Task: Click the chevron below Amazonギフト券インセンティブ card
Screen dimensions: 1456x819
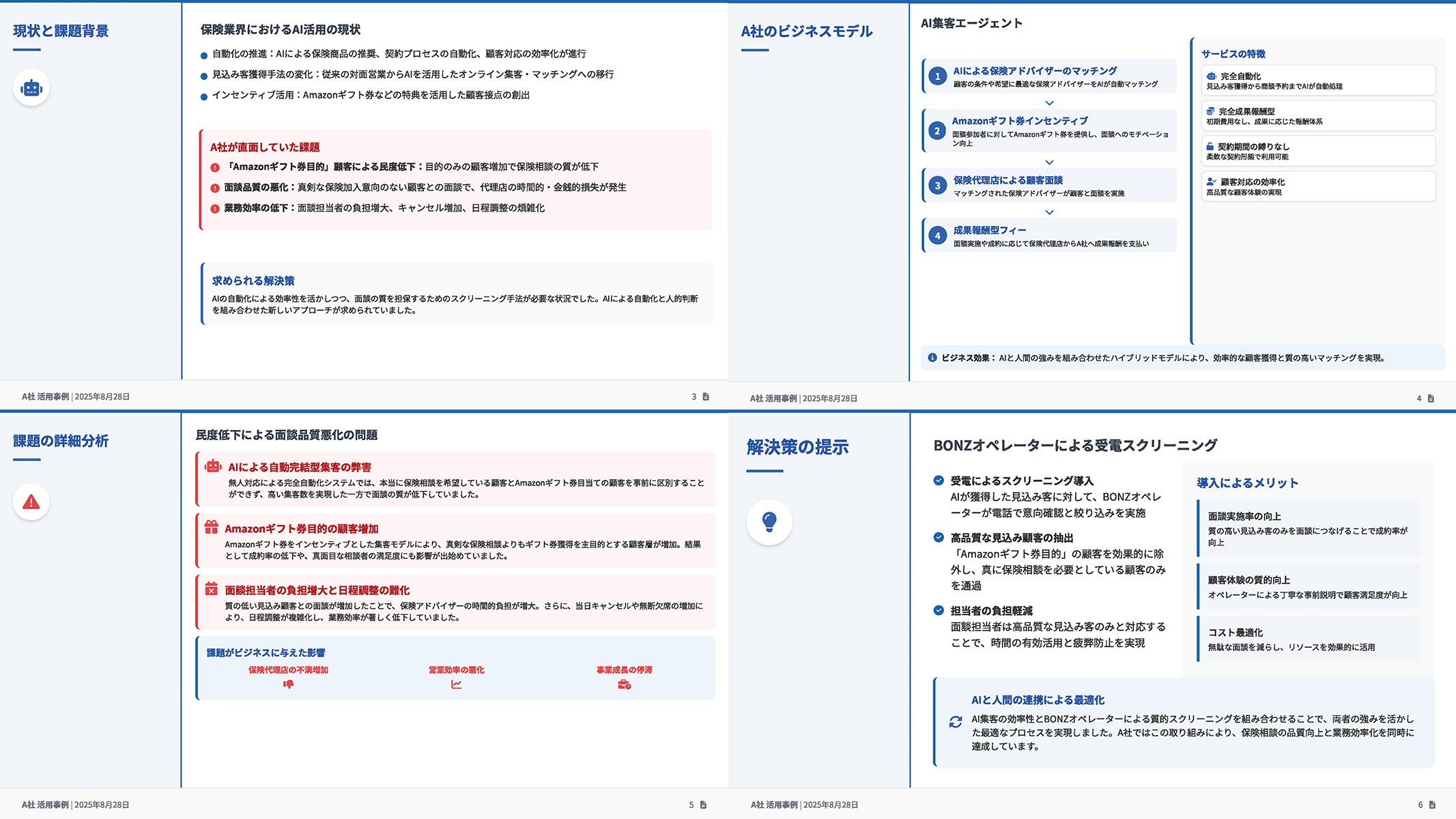Action: click(x=1049, y=162)
